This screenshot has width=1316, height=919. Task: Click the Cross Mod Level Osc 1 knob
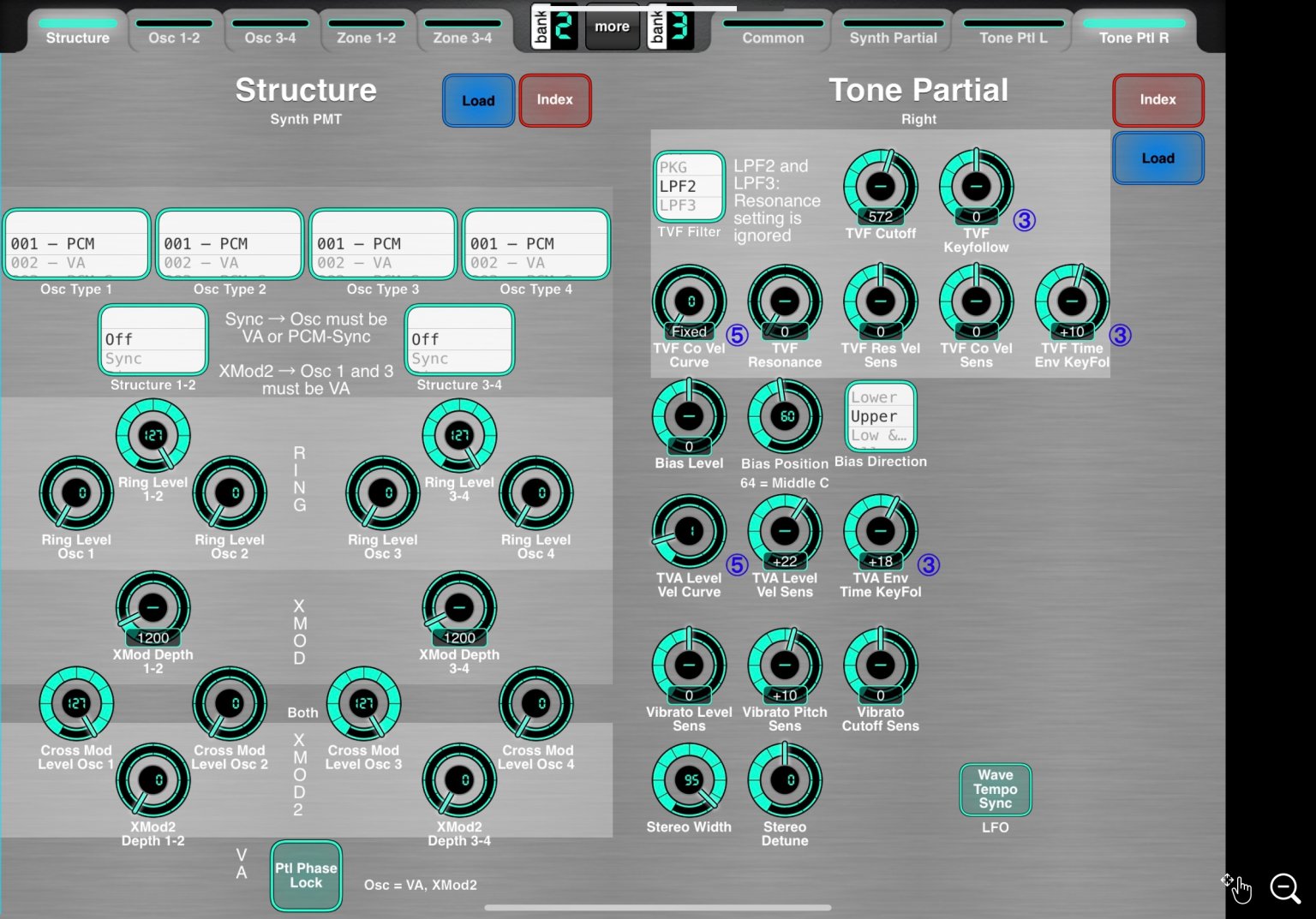point(76,703)
